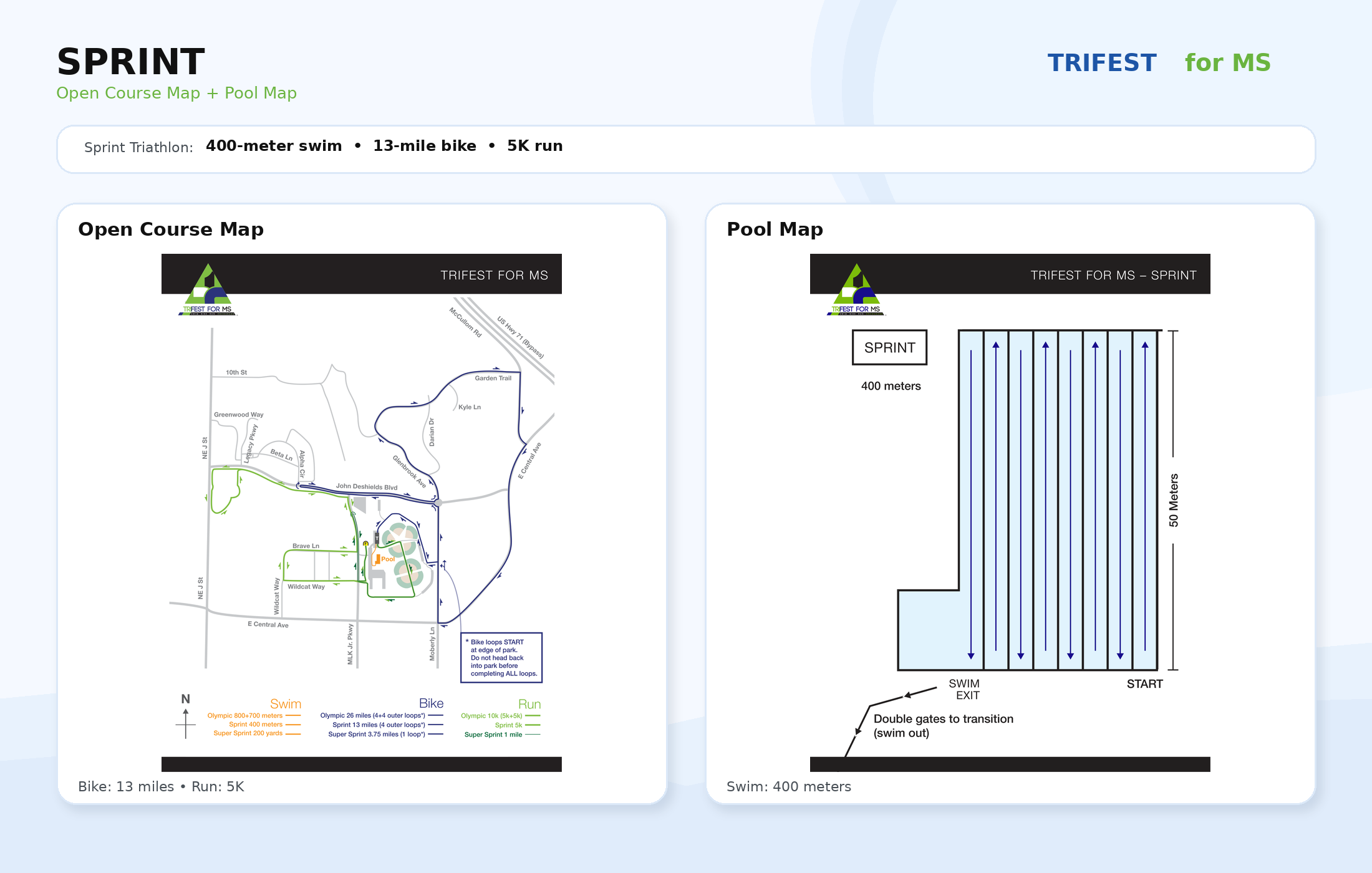This screenshot has width=1372, height=873.
Task: Select the 'Sprint Triathlon:' label
Action: pos(138,147)
